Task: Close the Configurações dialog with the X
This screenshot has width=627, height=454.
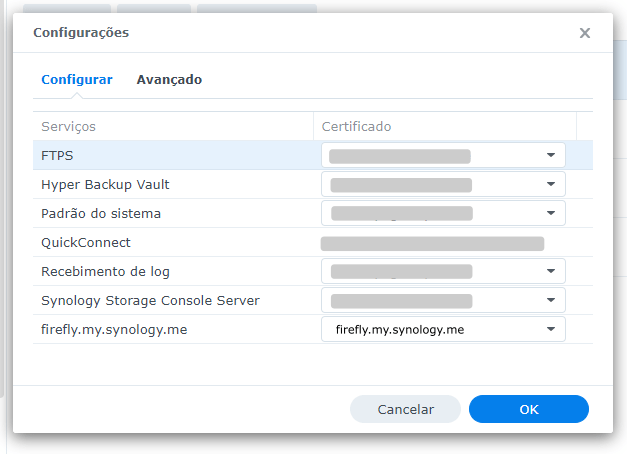Action: [x=585, y=33]
